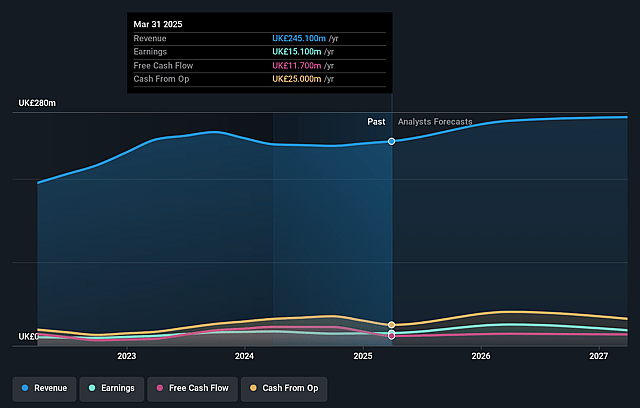Click the teal Earnings legend dot
This screenshot has height=408, width=640.
[93, 387]
